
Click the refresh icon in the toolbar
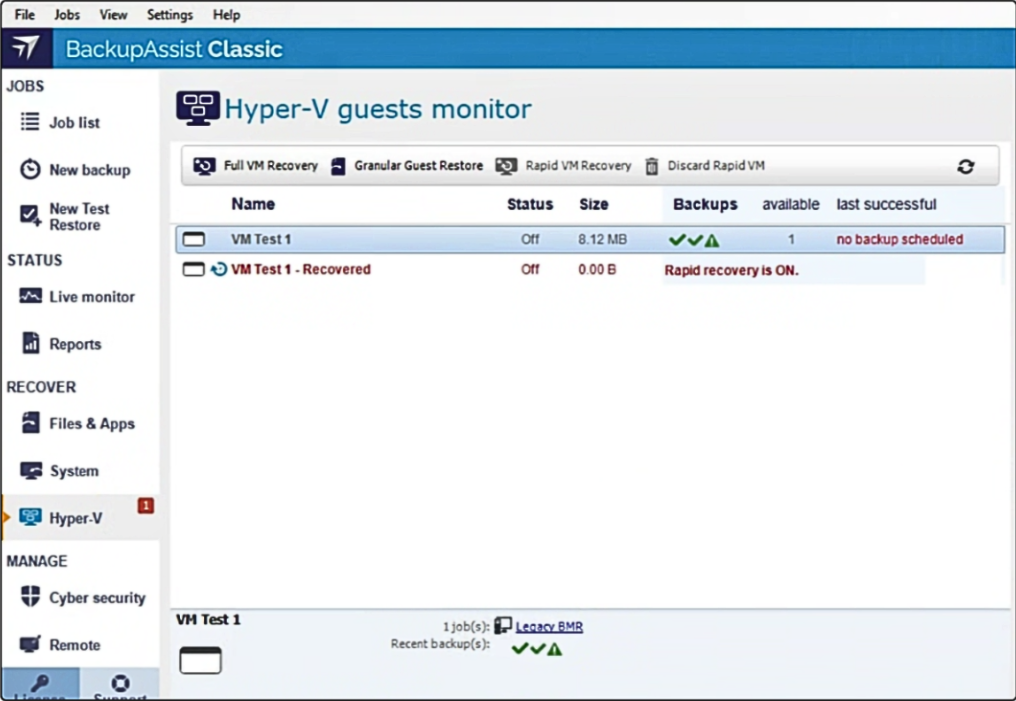[965, 167]
